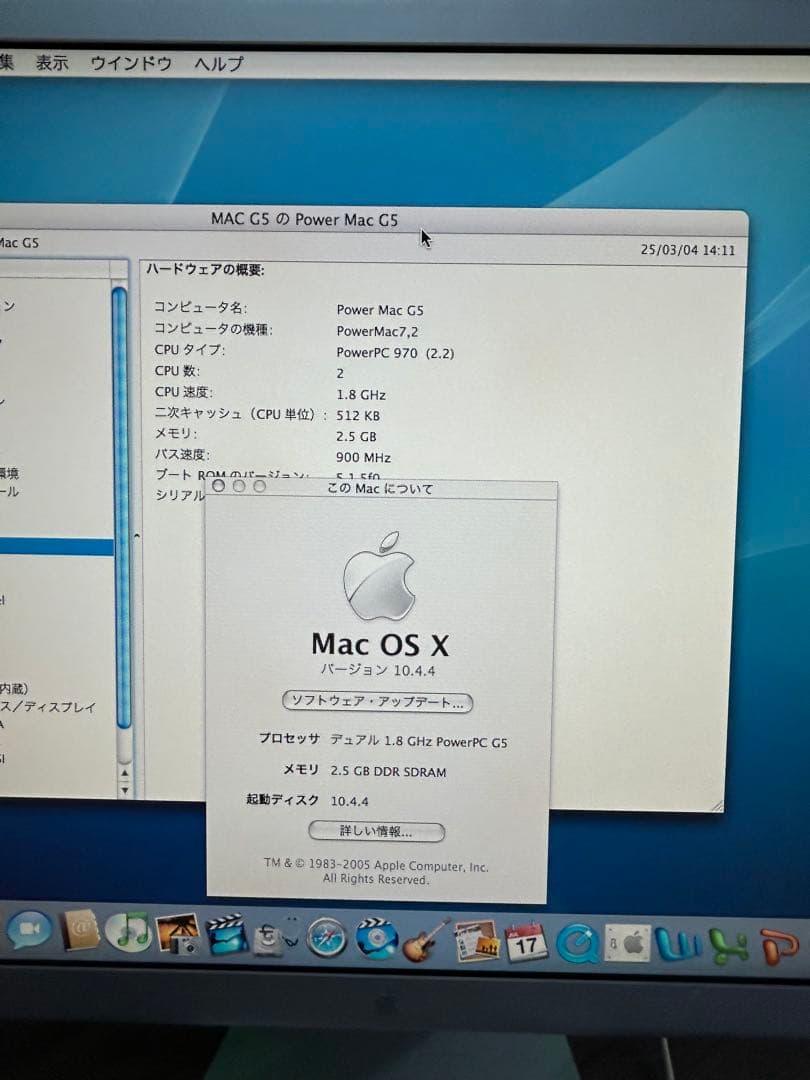Image resolution: width=810 pixels, height=1080 pixels.
Task: Open the 表示 menu
Action: tap(51, 62)
